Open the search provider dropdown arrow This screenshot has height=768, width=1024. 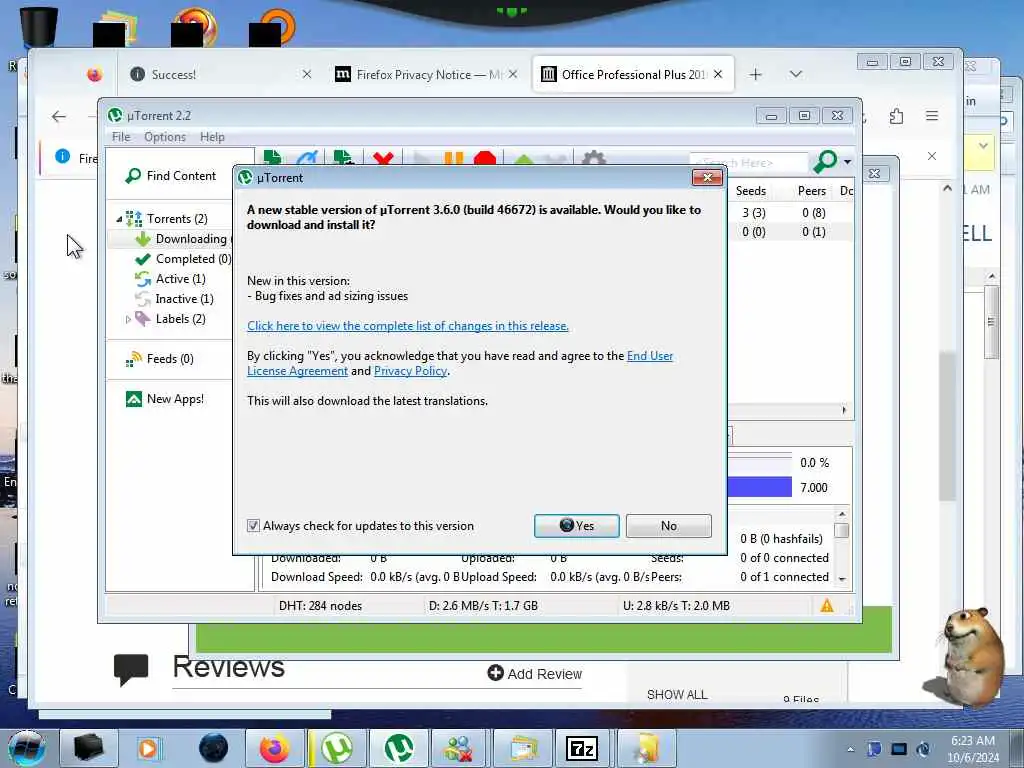[847, 161]
